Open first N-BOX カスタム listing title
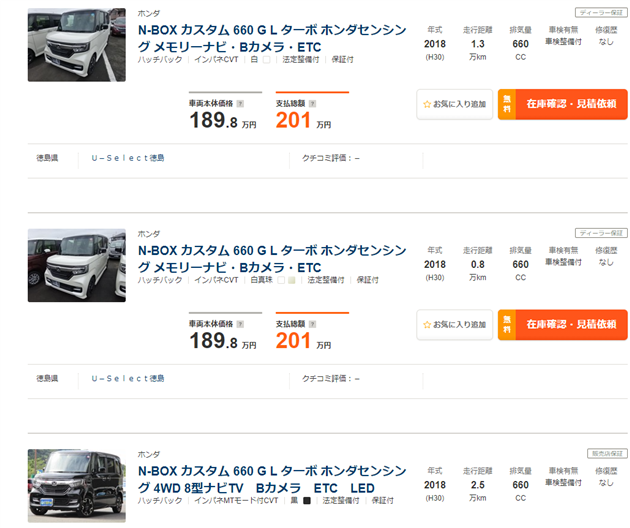This screenshot has width=630, height=528. [x=271, y=37]
